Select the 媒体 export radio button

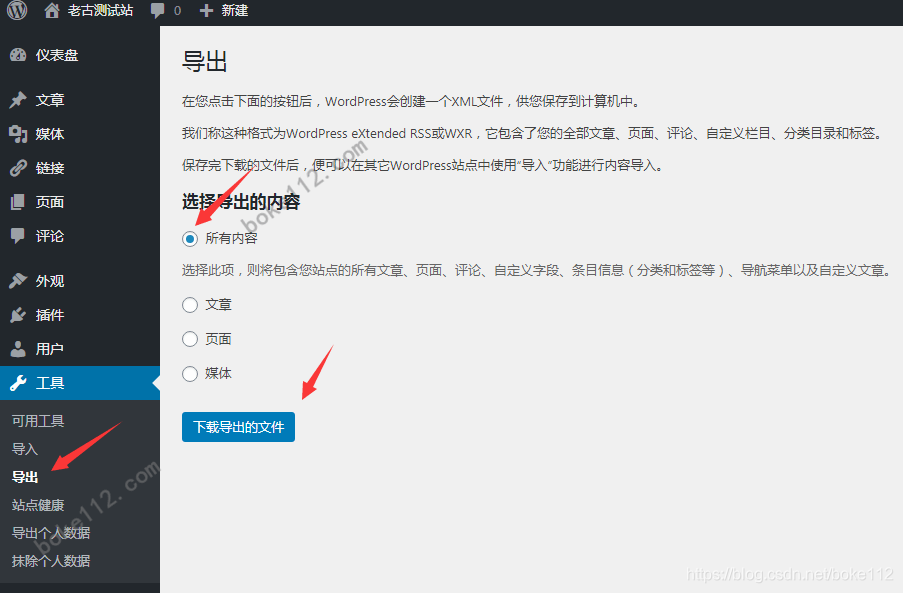pyautogui.click(x=190, y=374)
